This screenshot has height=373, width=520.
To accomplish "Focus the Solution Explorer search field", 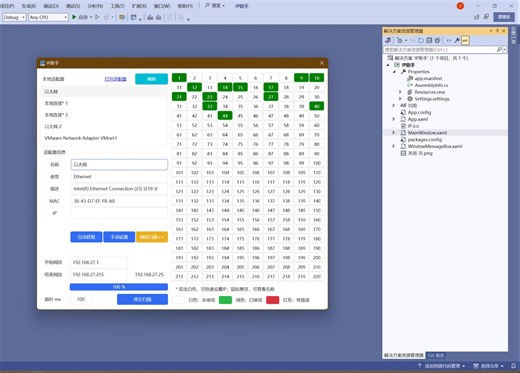I will (440, 50).
